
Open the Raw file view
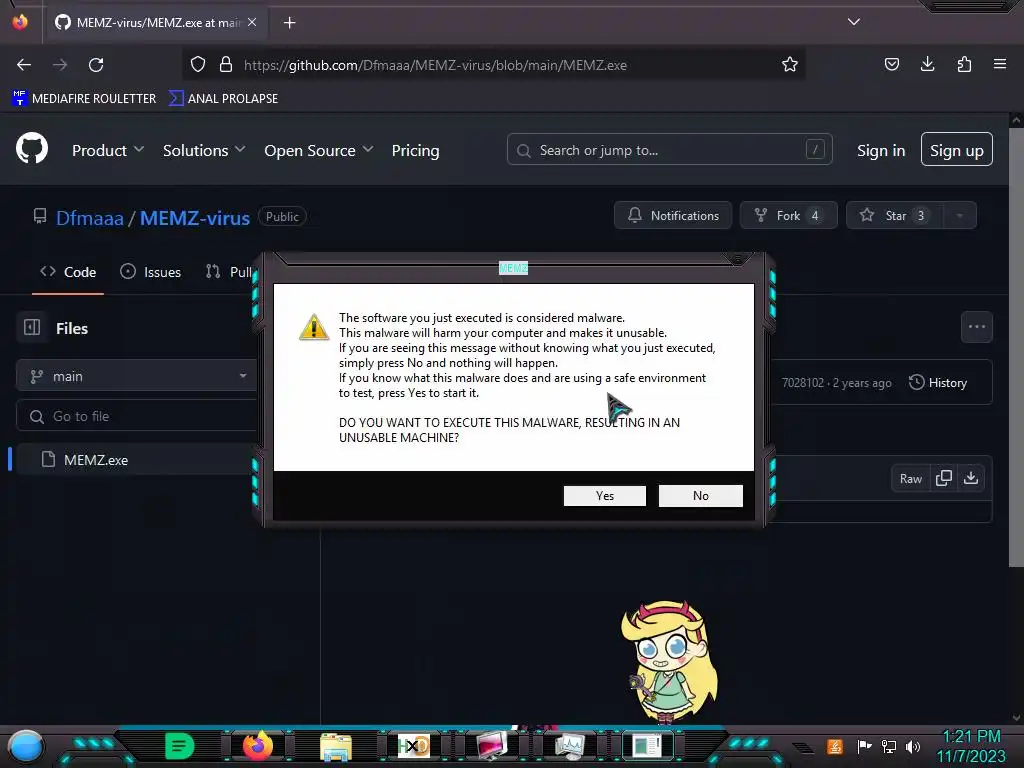pyautogui.click(x=911, y=479)
